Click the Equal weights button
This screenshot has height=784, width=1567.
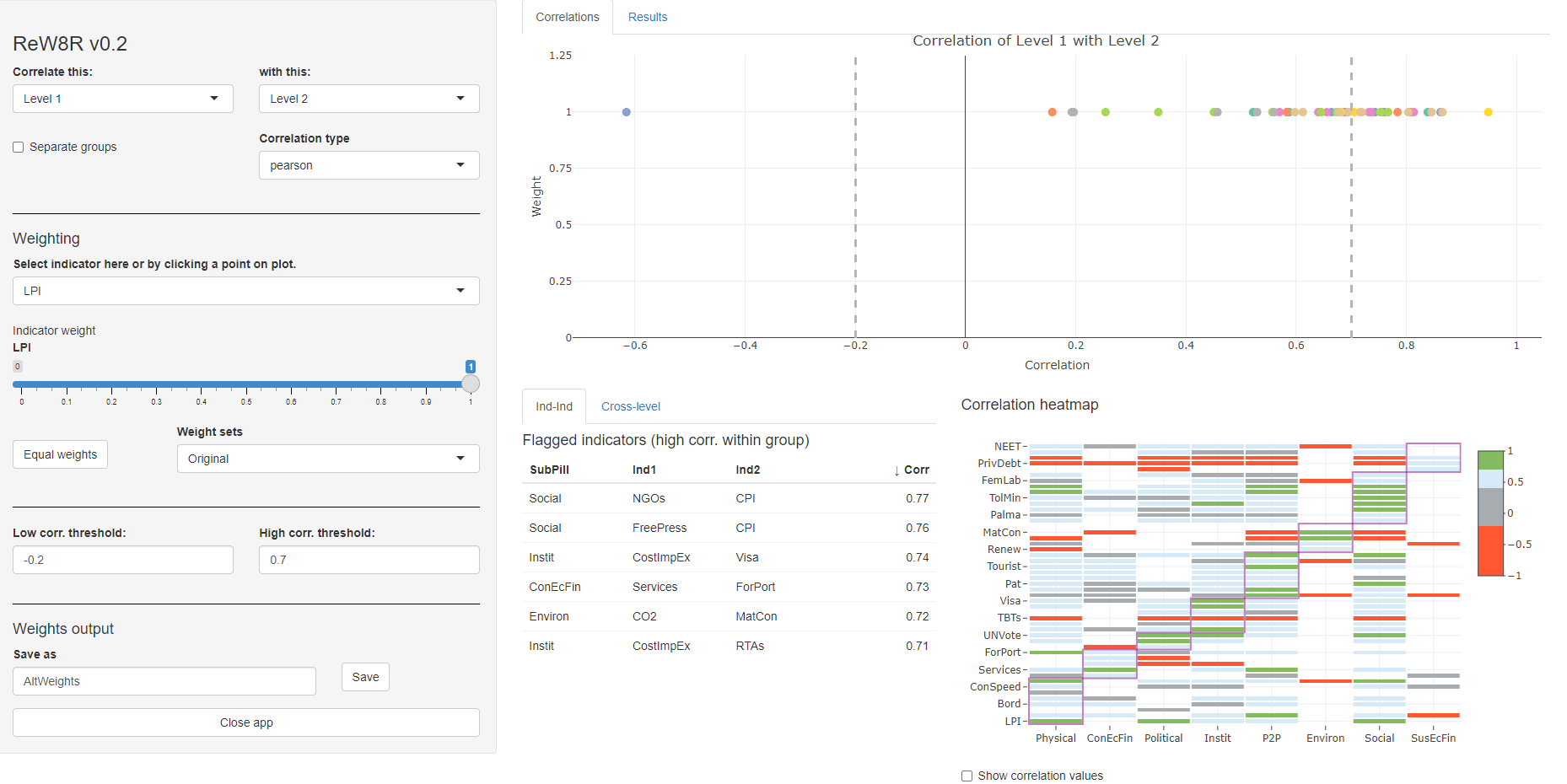(x=60, y=454)
